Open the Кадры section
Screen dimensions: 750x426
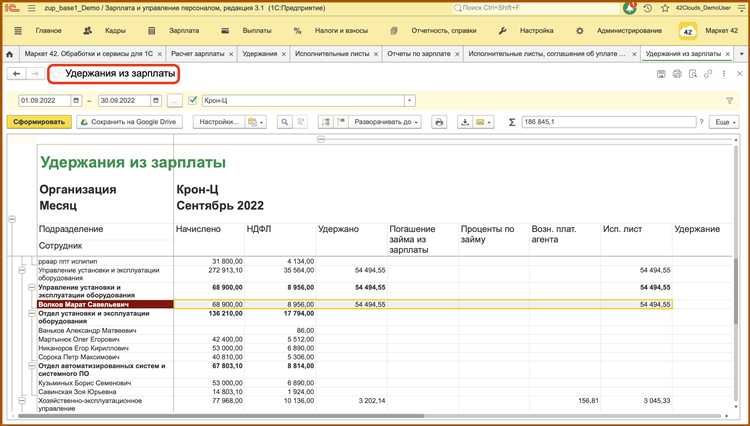tap(115, 31)
